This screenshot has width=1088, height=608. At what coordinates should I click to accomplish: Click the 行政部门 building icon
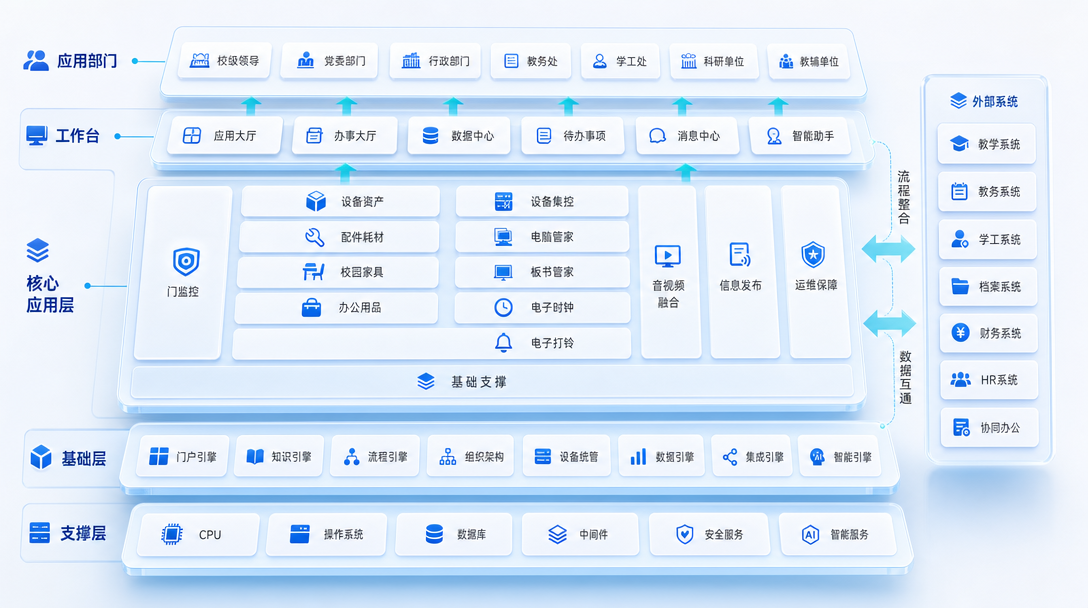point(411,60)
